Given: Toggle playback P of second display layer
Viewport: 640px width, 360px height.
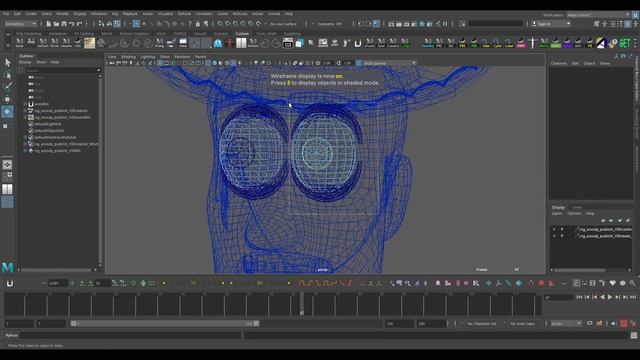Looking at the screenshot, I should click(562, 236).
